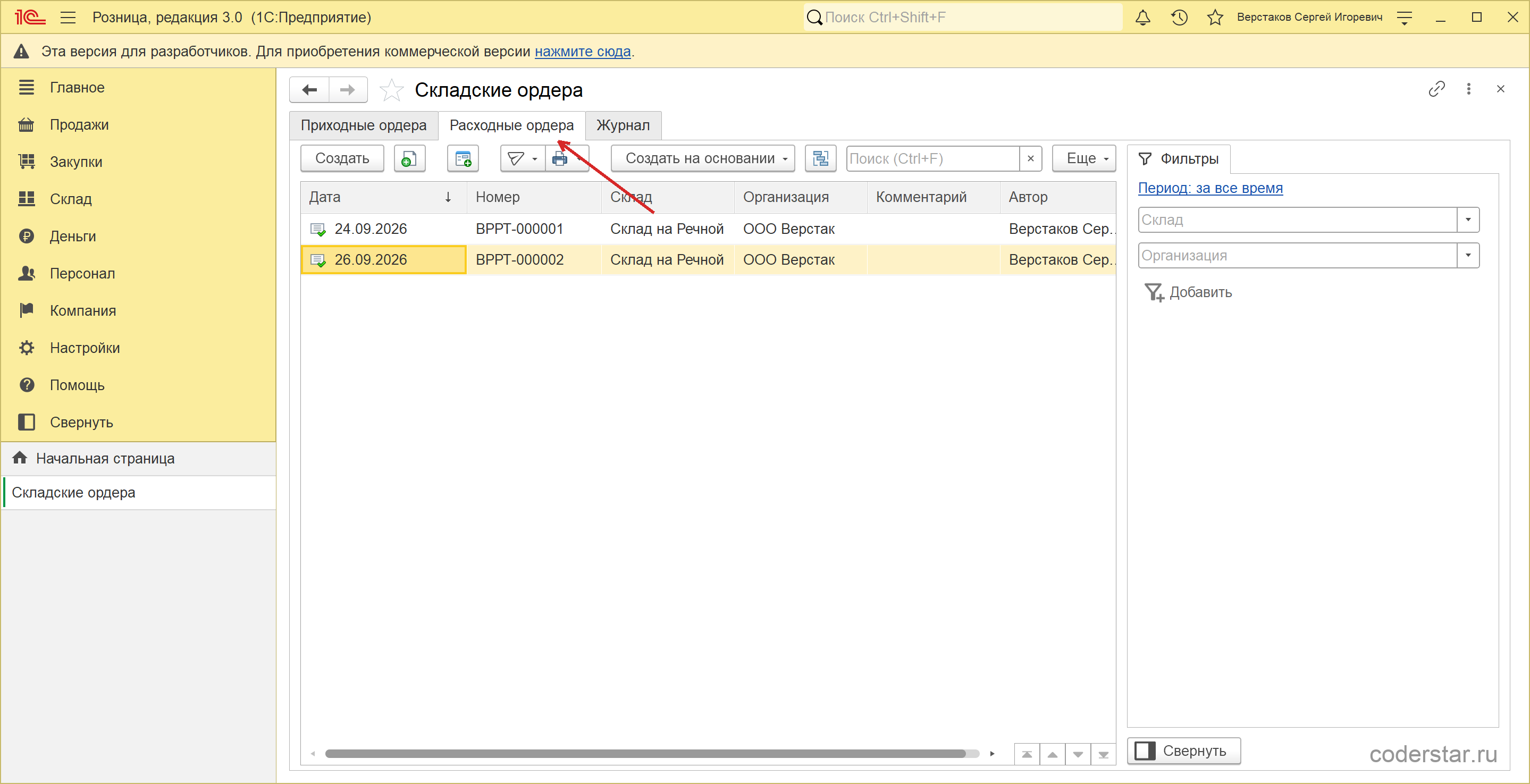
Task: Open notifications bell icon
Action: [1142, 17]
